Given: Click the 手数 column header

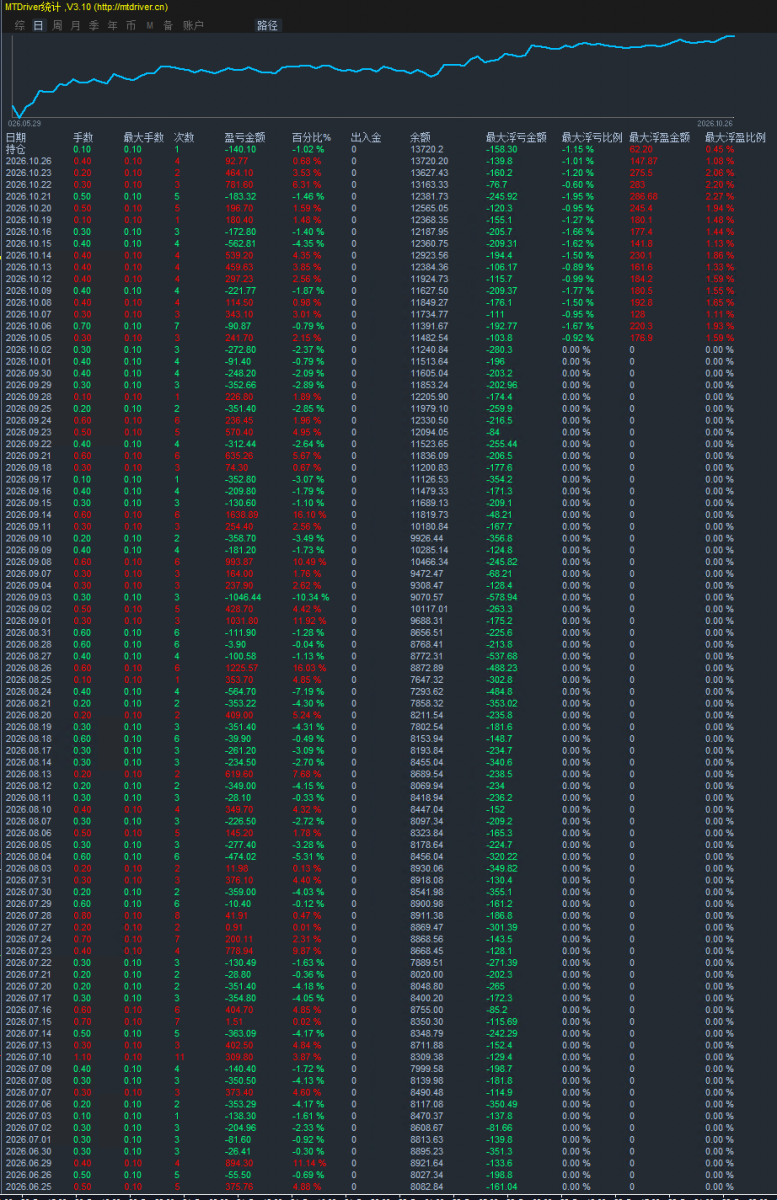Looking at the screenshot, I should [x=83, y=137].
